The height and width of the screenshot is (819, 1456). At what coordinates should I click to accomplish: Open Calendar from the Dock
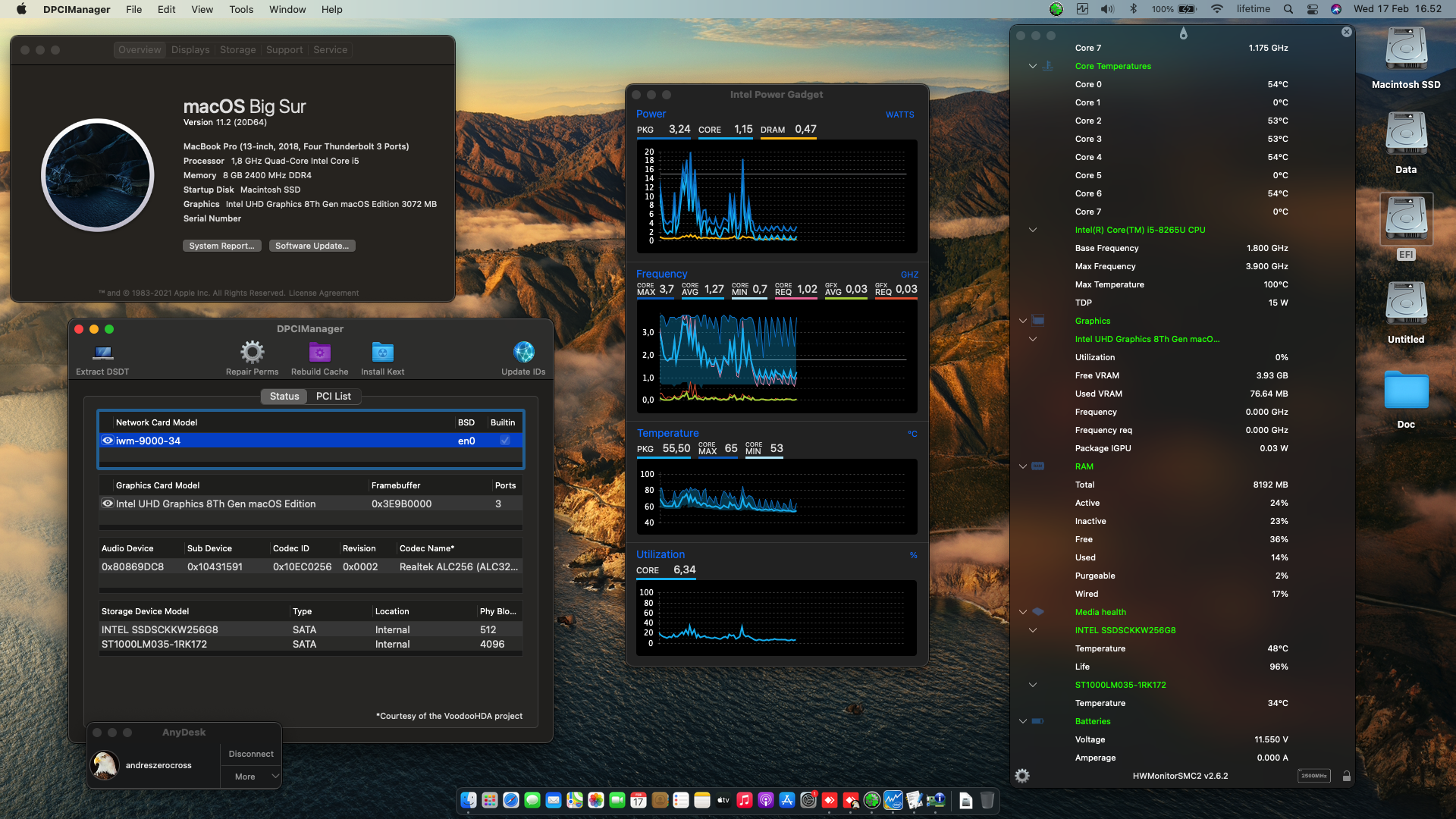tap(639, 800)
